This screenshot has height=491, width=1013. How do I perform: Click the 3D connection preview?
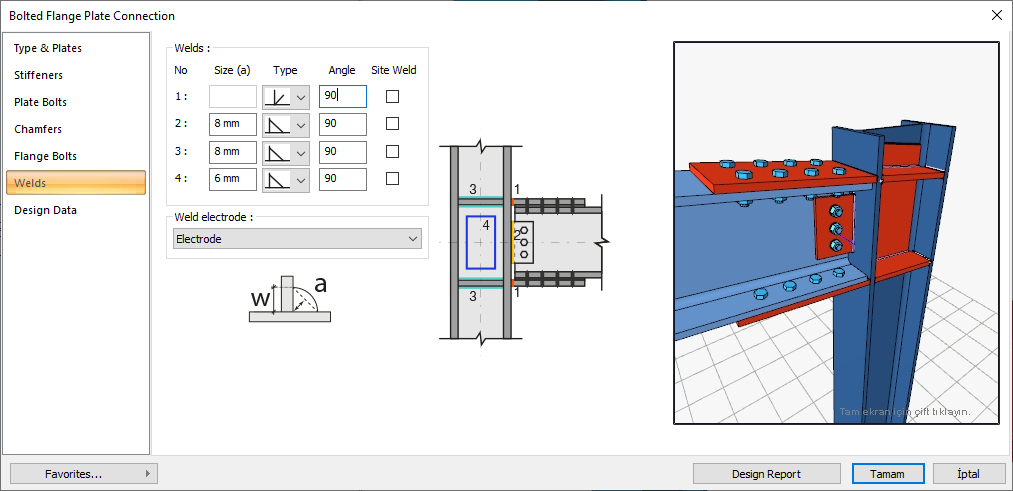point(836,233)
